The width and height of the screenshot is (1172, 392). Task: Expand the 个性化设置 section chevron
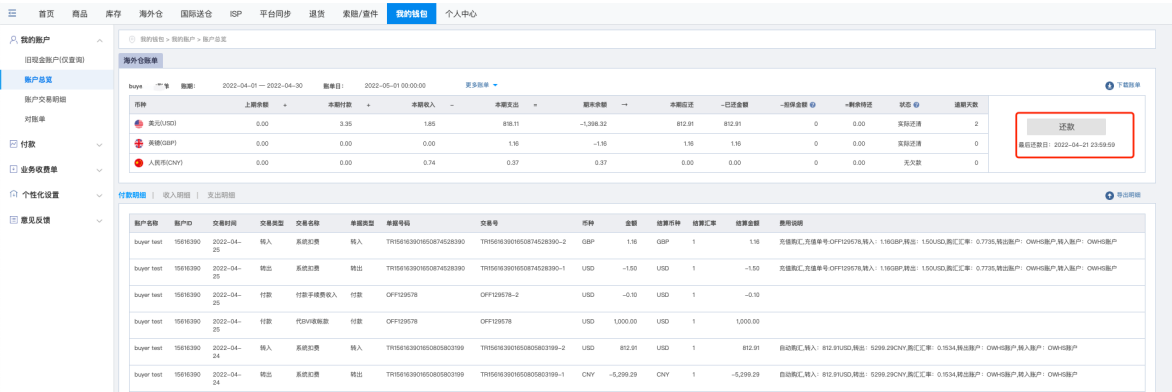point(100,195)
